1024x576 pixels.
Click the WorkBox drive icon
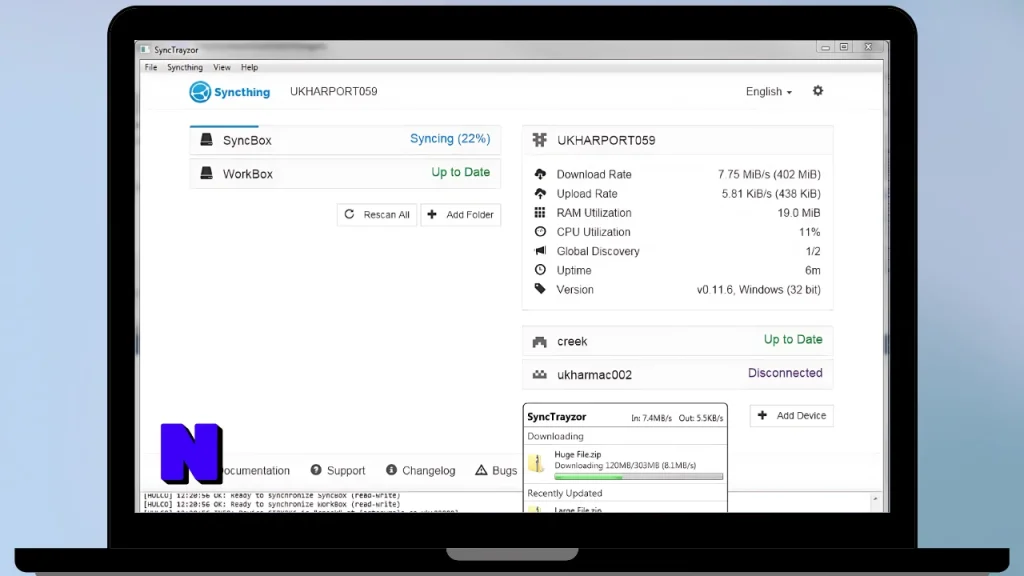point(206,173)
